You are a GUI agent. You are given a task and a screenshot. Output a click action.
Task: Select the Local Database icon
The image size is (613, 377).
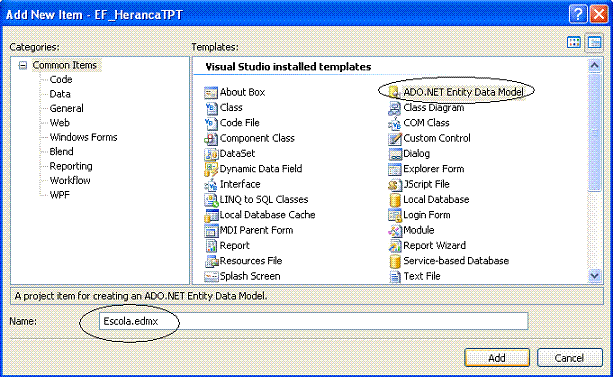coord(395,200)
